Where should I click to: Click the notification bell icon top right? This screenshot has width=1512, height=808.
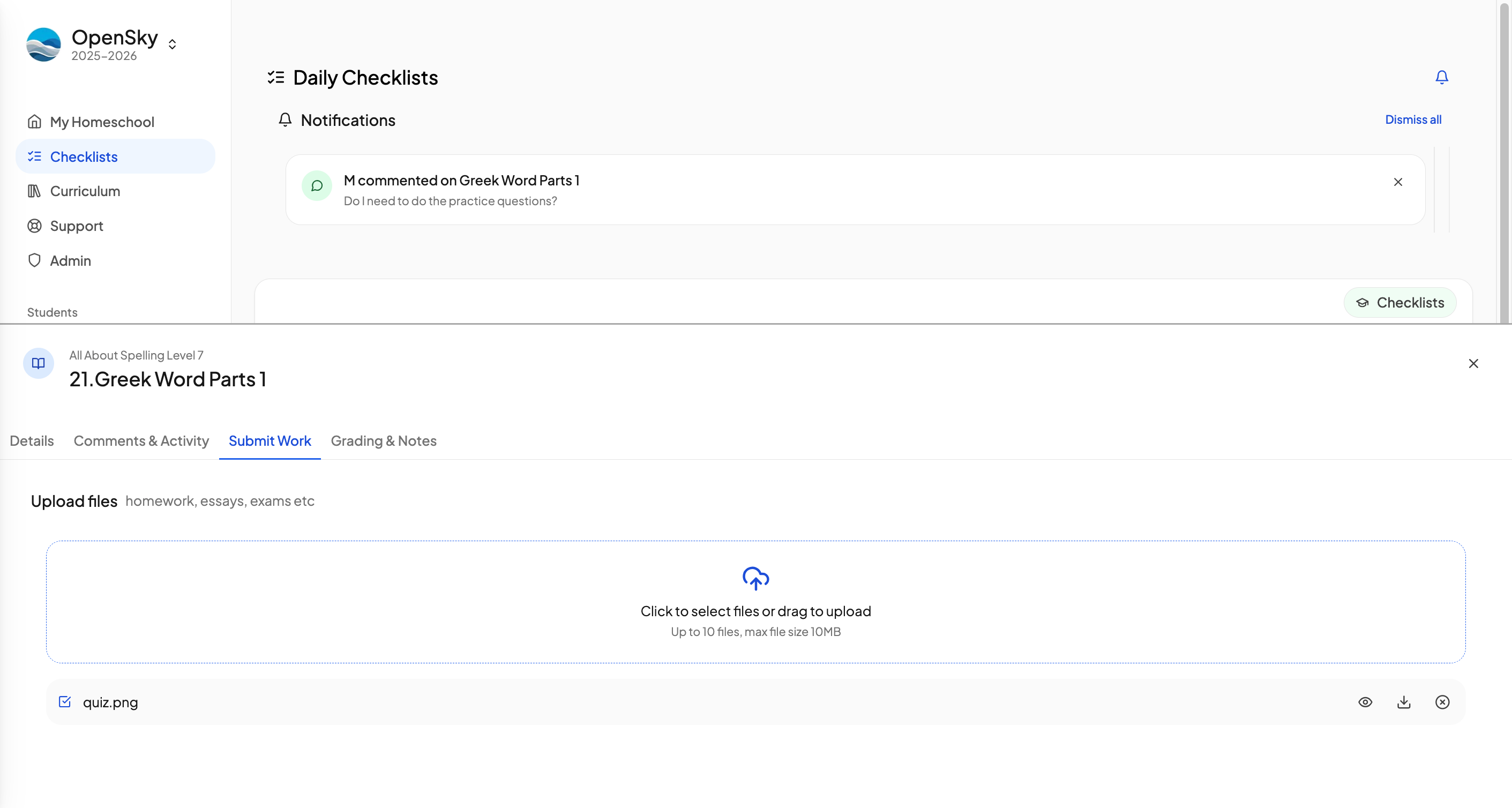click(x=1442, y=77)
